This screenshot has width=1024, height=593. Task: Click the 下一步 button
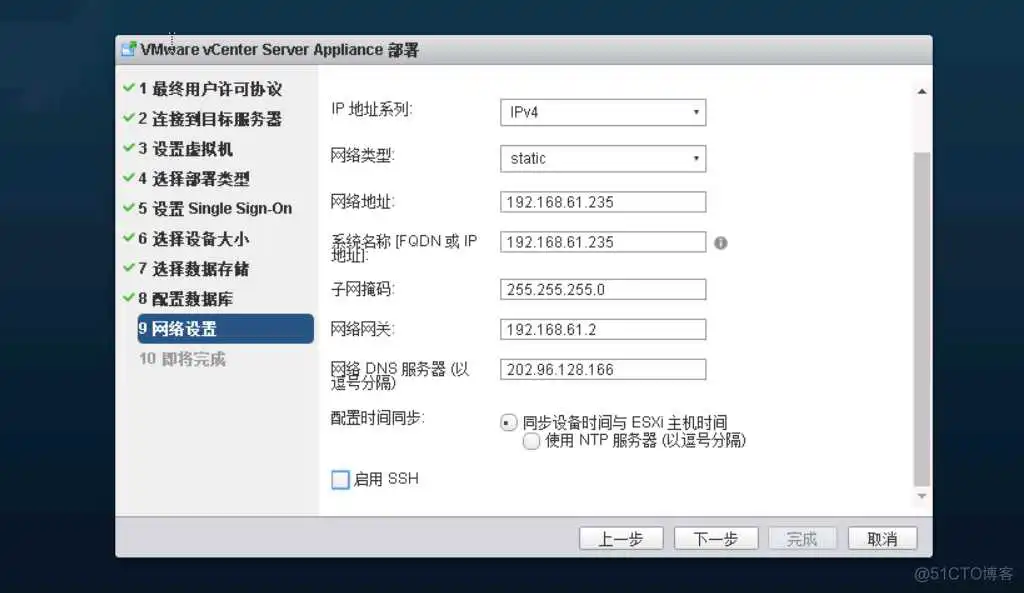(x=716, y=539)
